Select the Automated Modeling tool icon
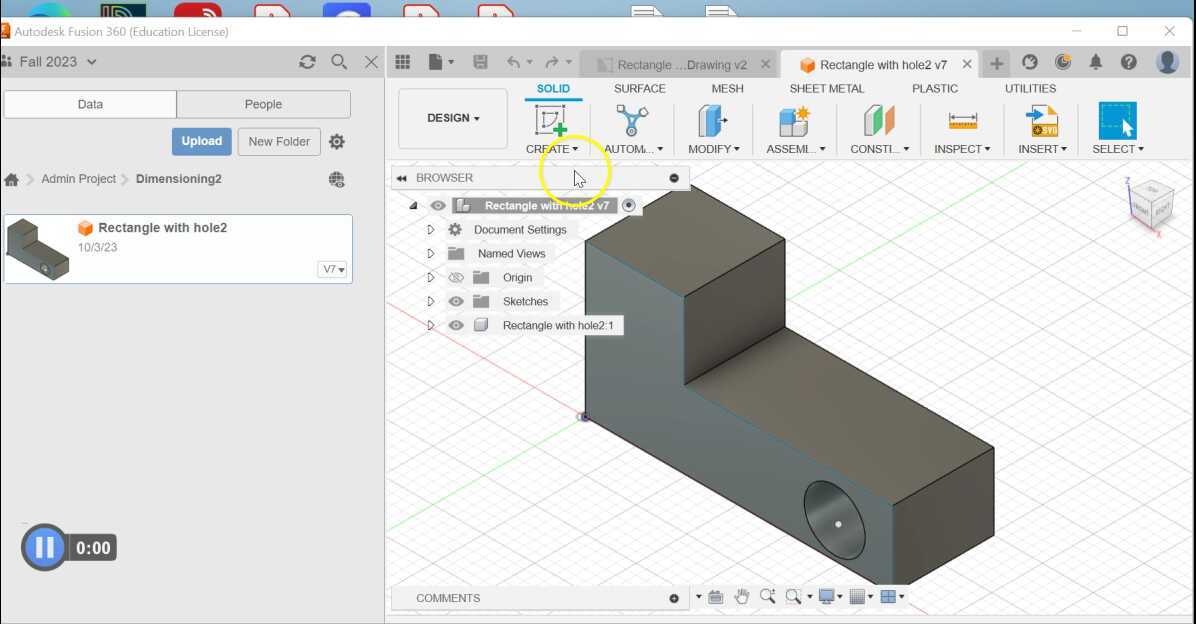This screenshot has height=624, width=1196. [632, 121]
